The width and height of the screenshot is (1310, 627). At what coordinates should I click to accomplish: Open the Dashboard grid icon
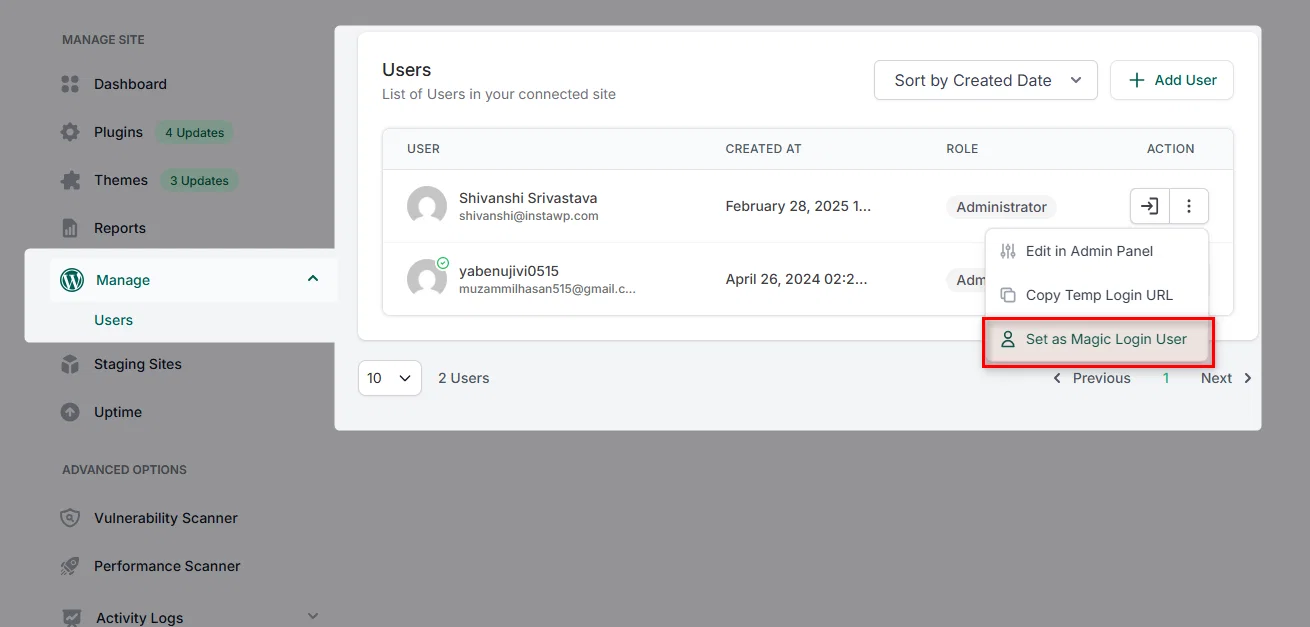70,84
